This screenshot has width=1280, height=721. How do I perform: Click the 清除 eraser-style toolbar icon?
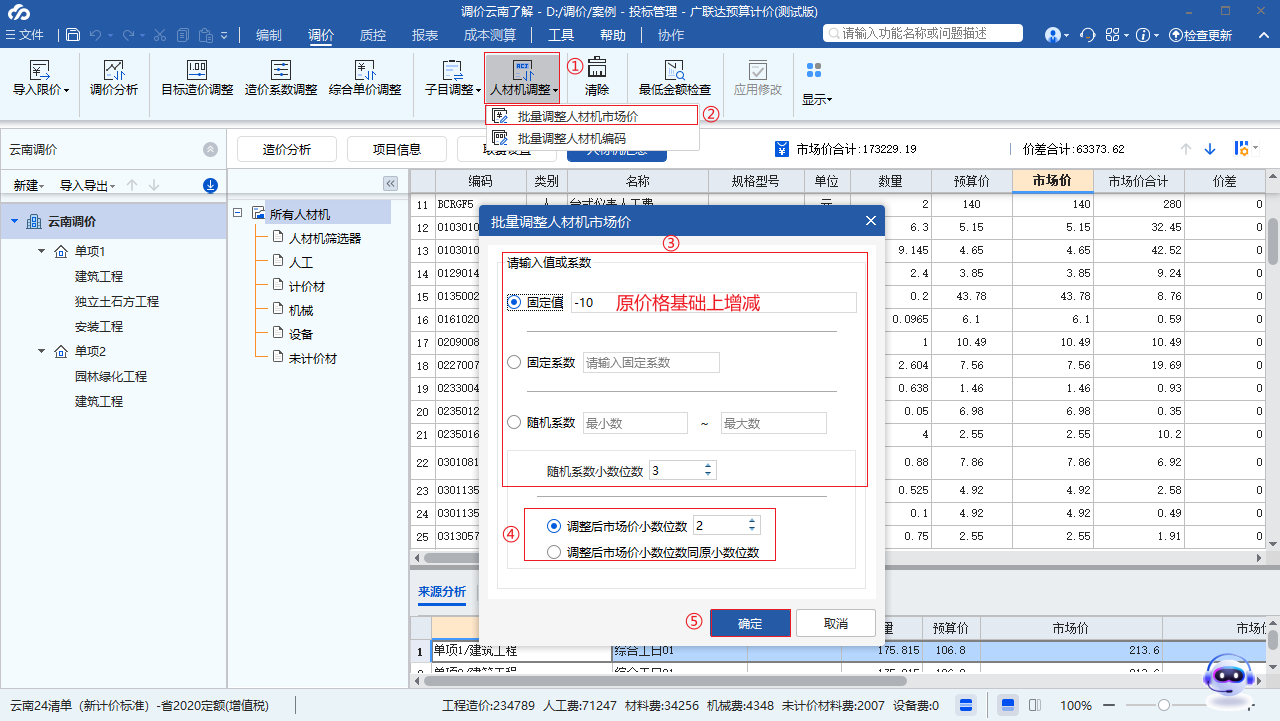(598, 80)
